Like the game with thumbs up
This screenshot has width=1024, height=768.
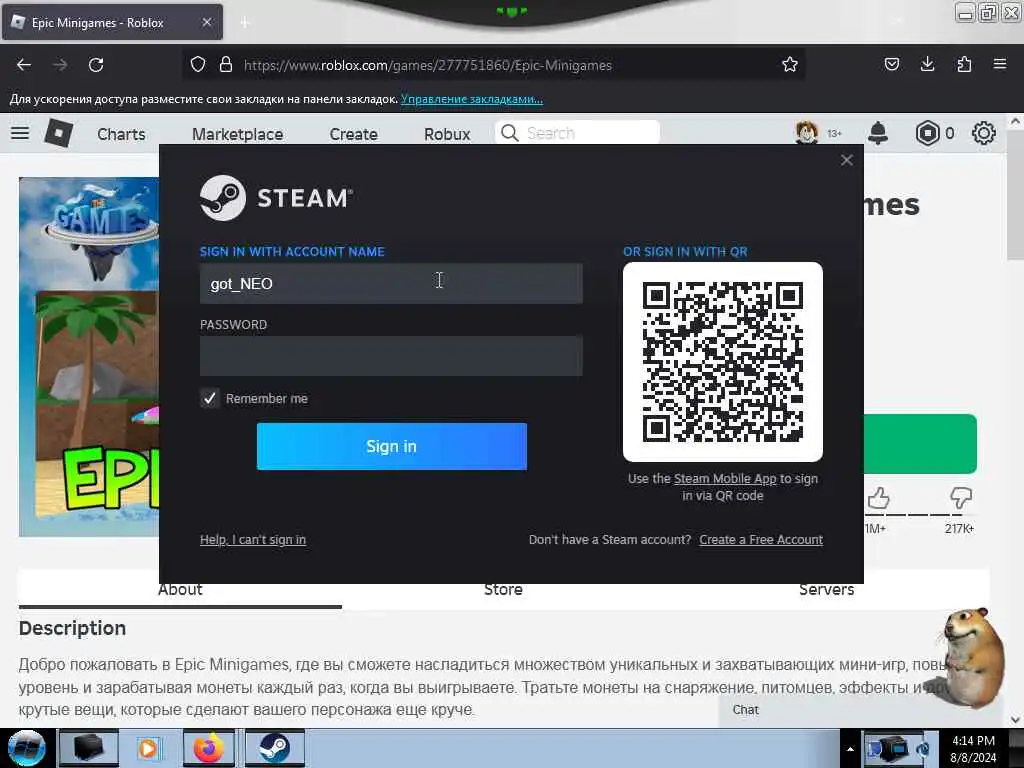click(878, 499)
